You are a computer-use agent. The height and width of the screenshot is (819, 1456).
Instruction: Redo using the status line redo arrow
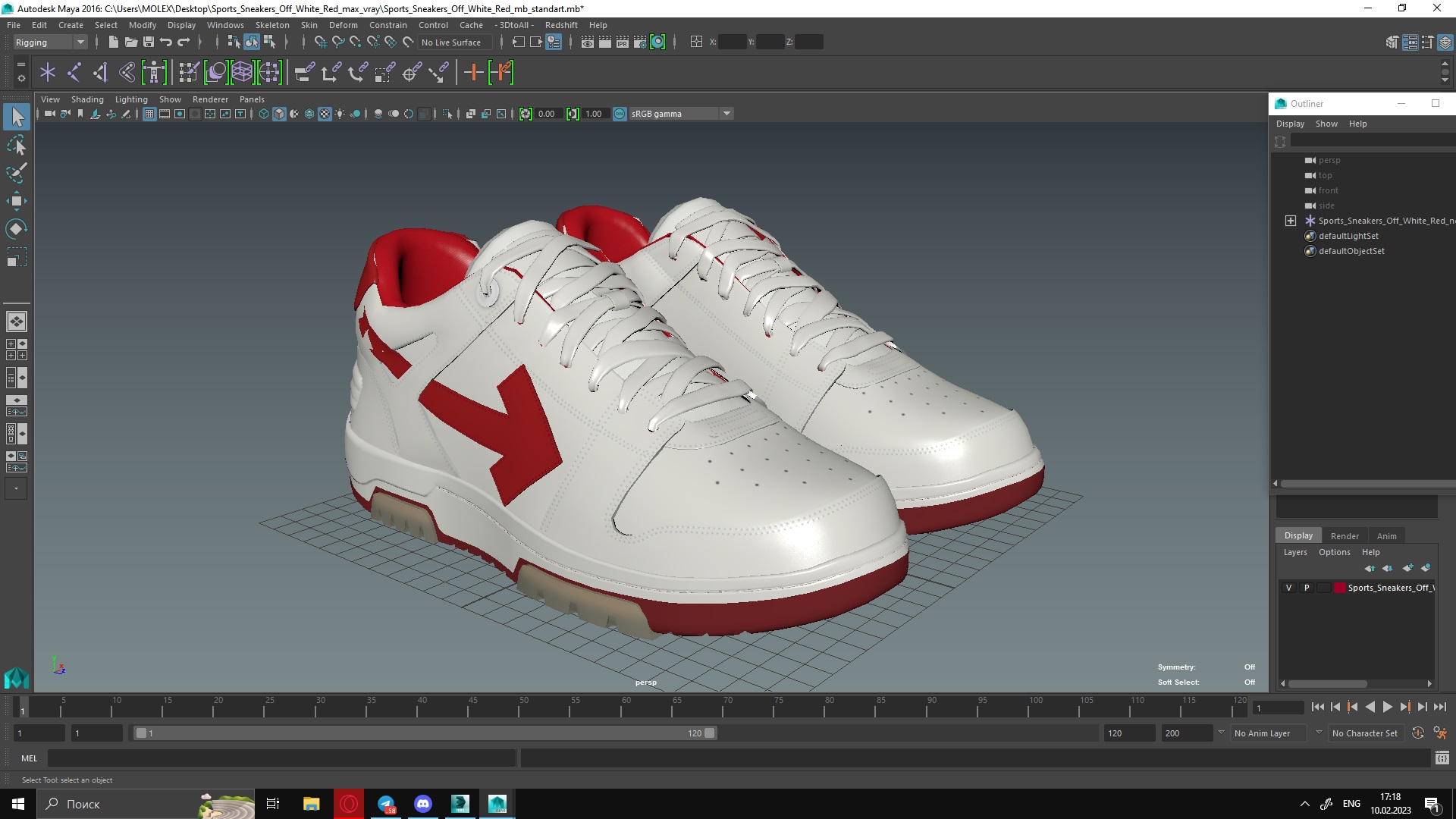tap(184, 42)
